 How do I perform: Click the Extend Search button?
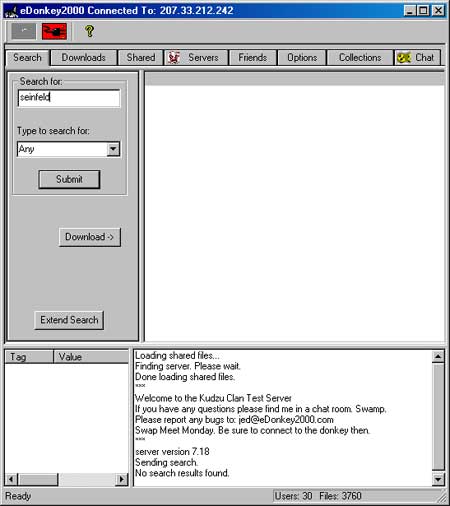(x=69, y=320)
